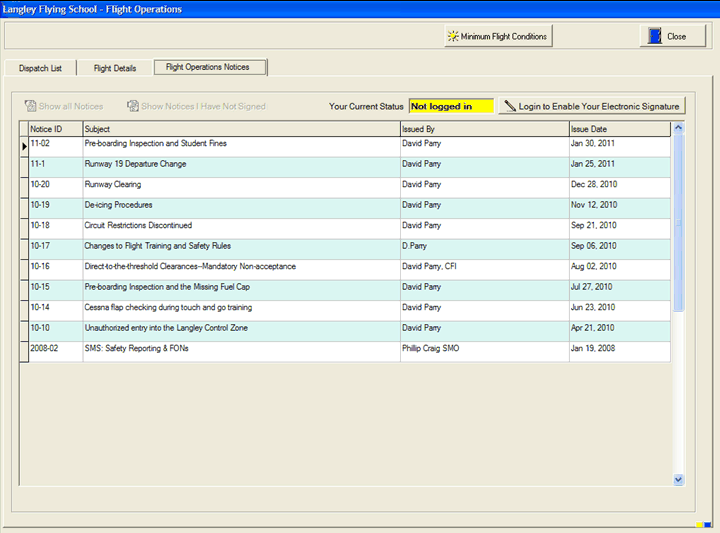
Task: Open the Flight Details tab
Action: click(x=115, y=68)
